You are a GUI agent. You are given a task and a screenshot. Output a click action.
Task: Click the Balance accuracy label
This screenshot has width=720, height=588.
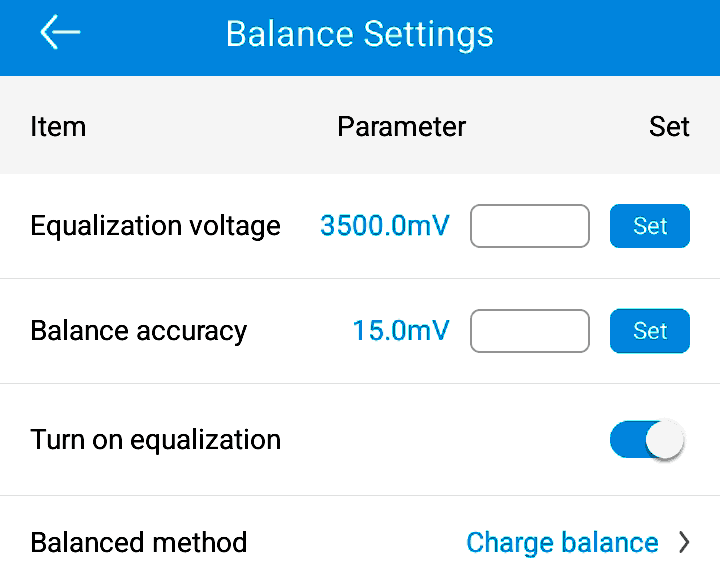pos(139,331)
